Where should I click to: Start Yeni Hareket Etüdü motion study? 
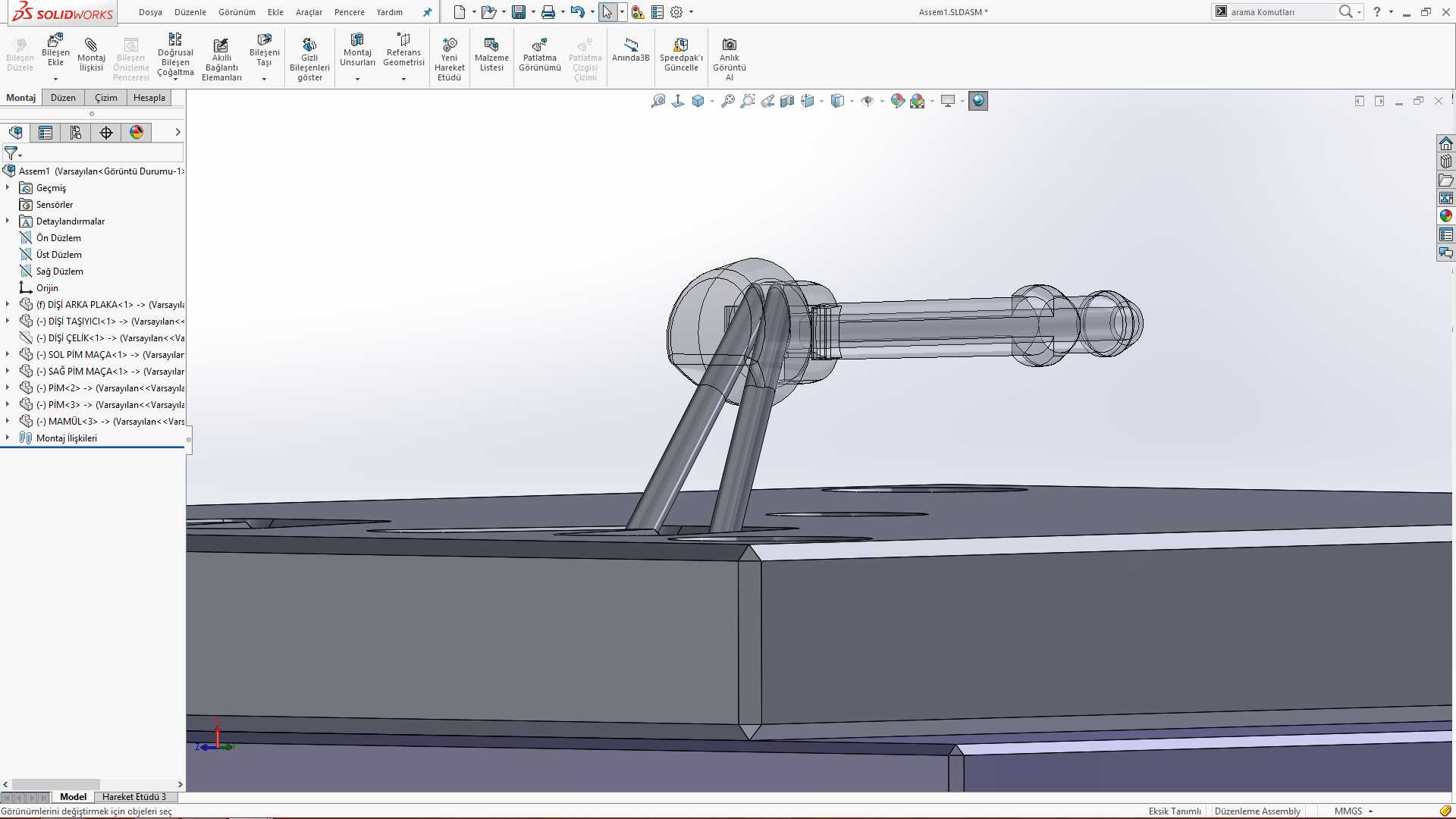pos(449,60)
